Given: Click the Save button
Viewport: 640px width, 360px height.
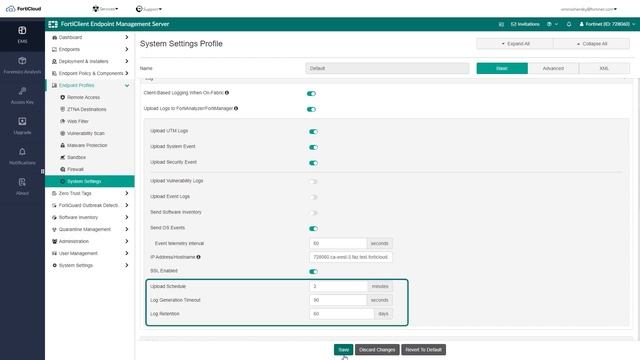Looking at the screenshot, I should coord(343,349).
